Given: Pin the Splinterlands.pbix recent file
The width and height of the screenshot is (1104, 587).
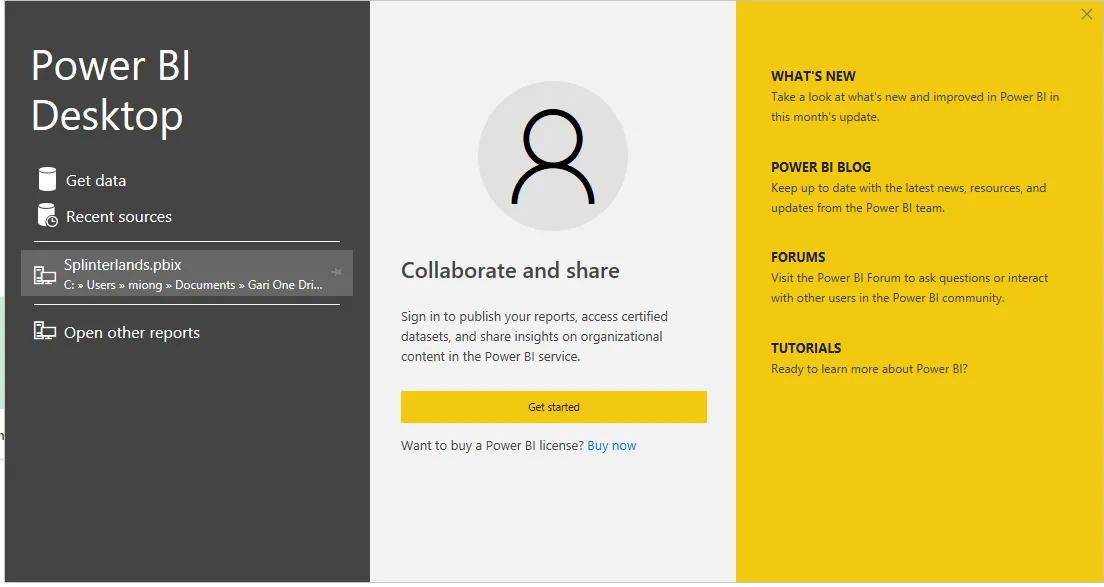Looking at the screenshot, I should pyautogui.click(x=337, y=272).
